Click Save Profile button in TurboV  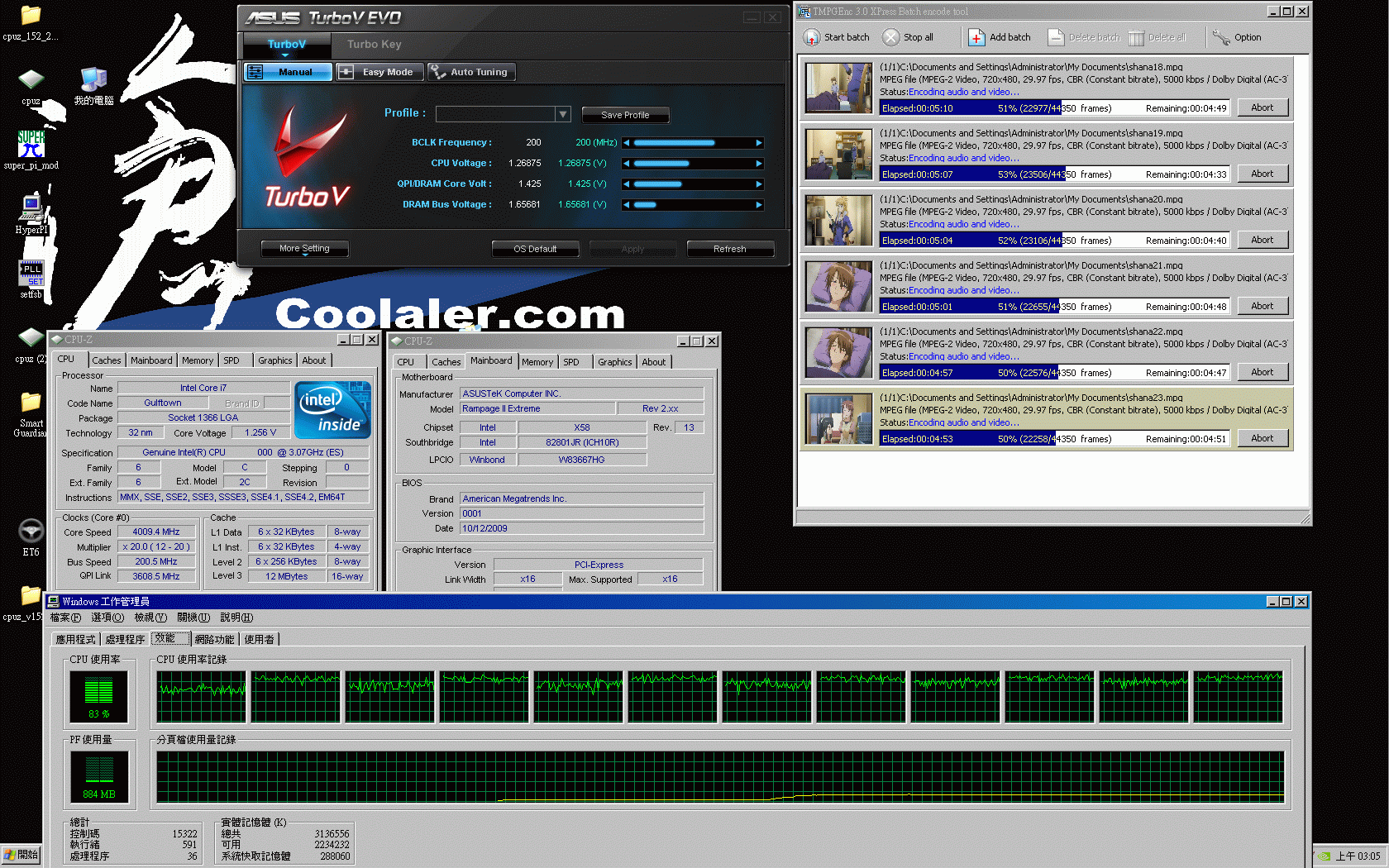coord(625,115)
